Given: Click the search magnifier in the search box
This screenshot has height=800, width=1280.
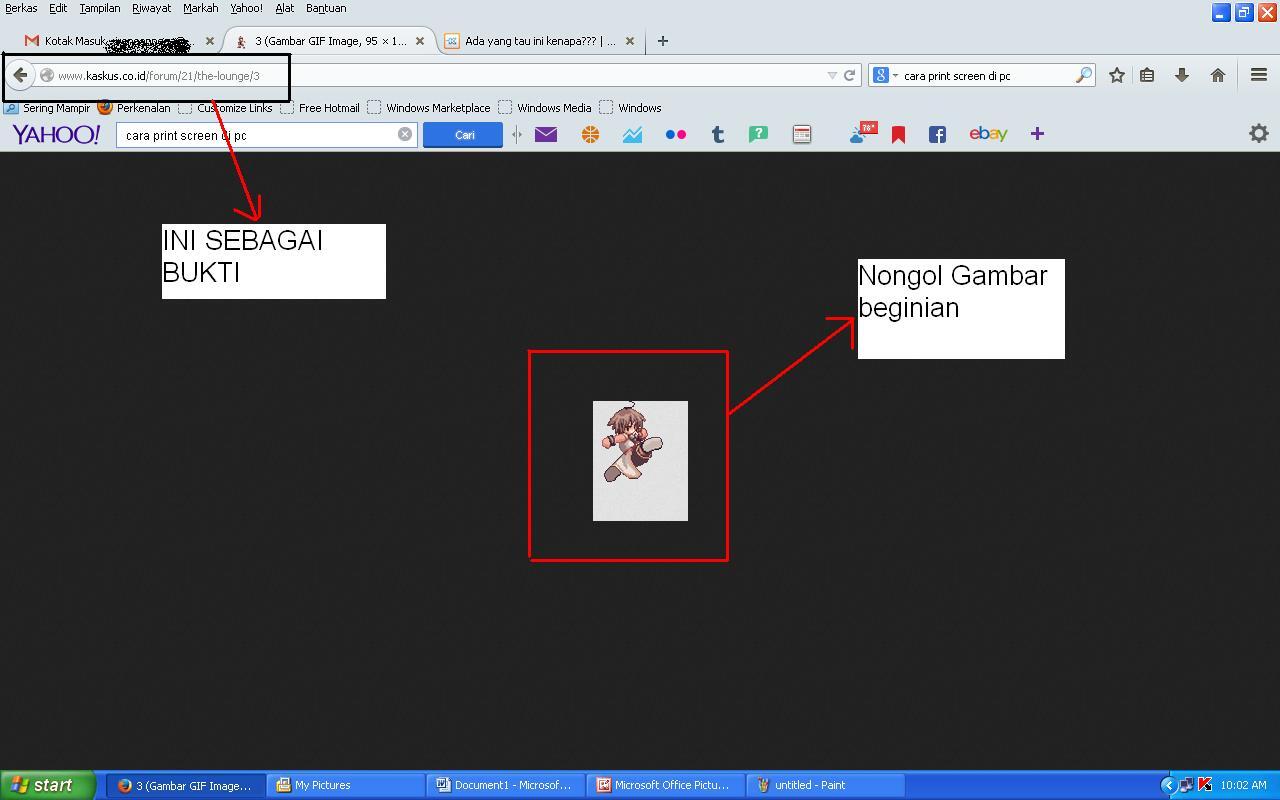Looking at the screenshot, I should (x=1083, y=75).
